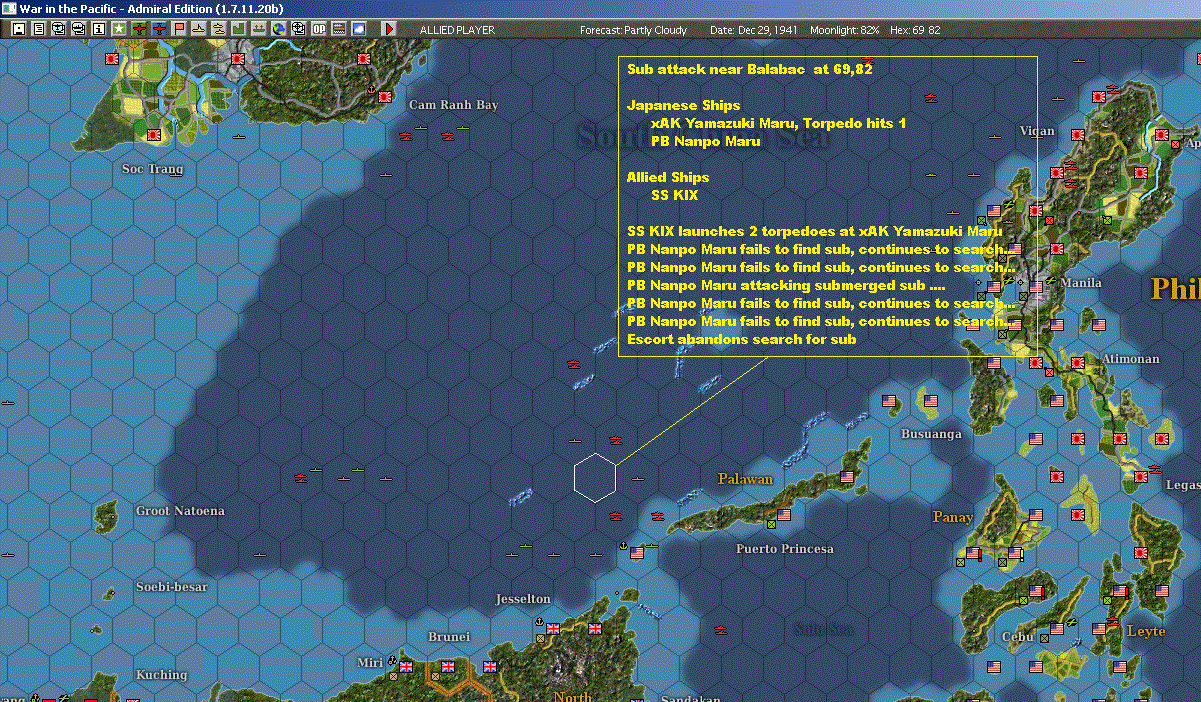Click the Date: Dec 29,1941 status
This screenshot has width=1201, height=702.
tap(755, 30)
